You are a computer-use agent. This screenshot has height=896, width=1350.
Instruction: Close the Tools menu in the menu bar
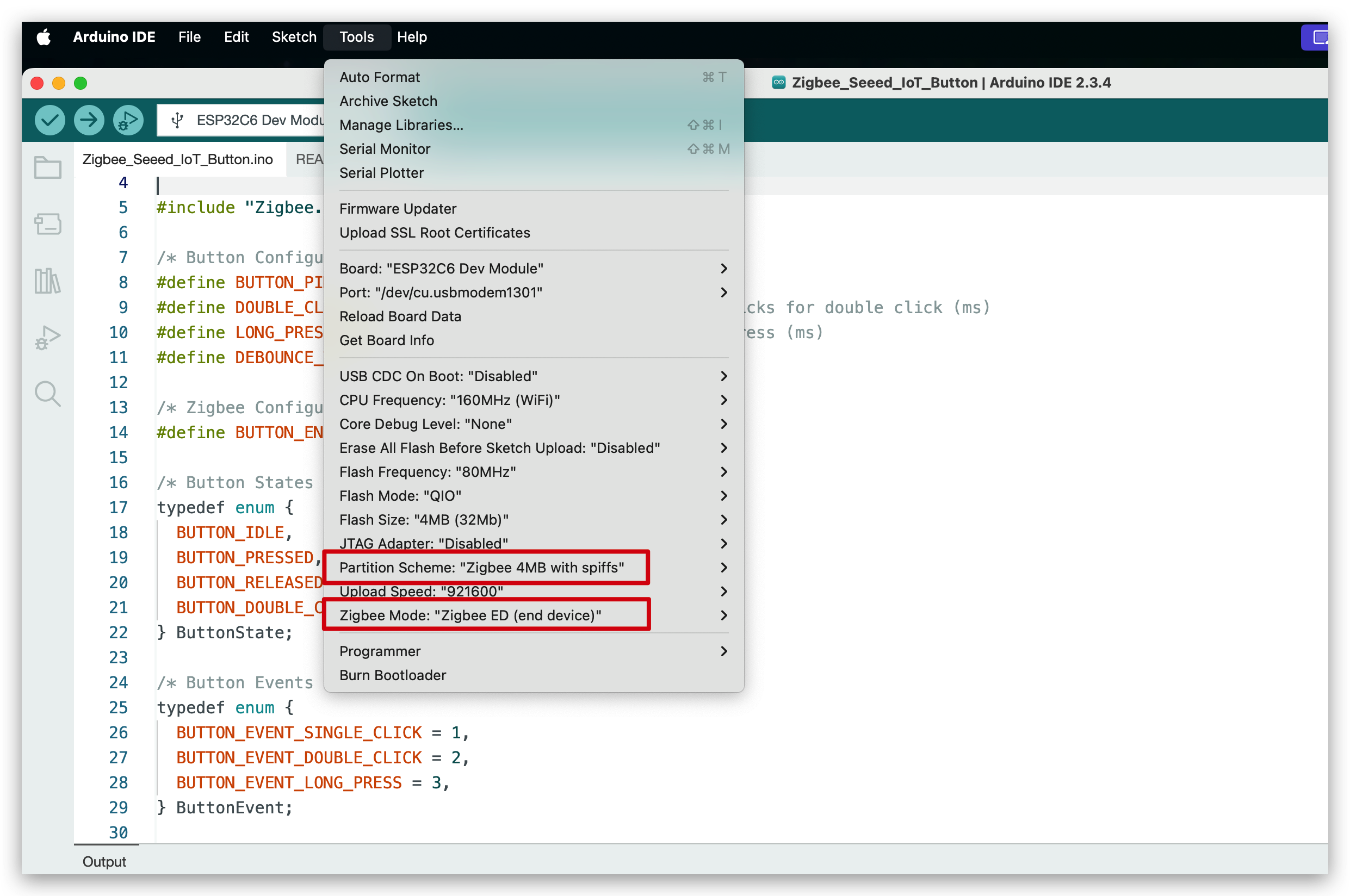click(x=357, y=37)
